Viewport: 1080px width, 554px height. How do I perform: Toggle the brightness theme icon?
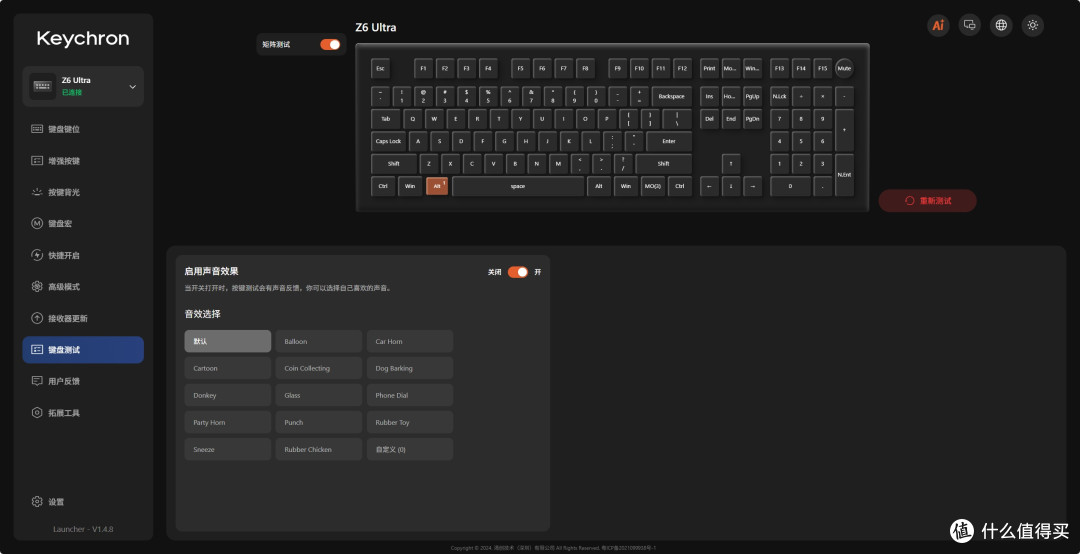pos(1032,25)
